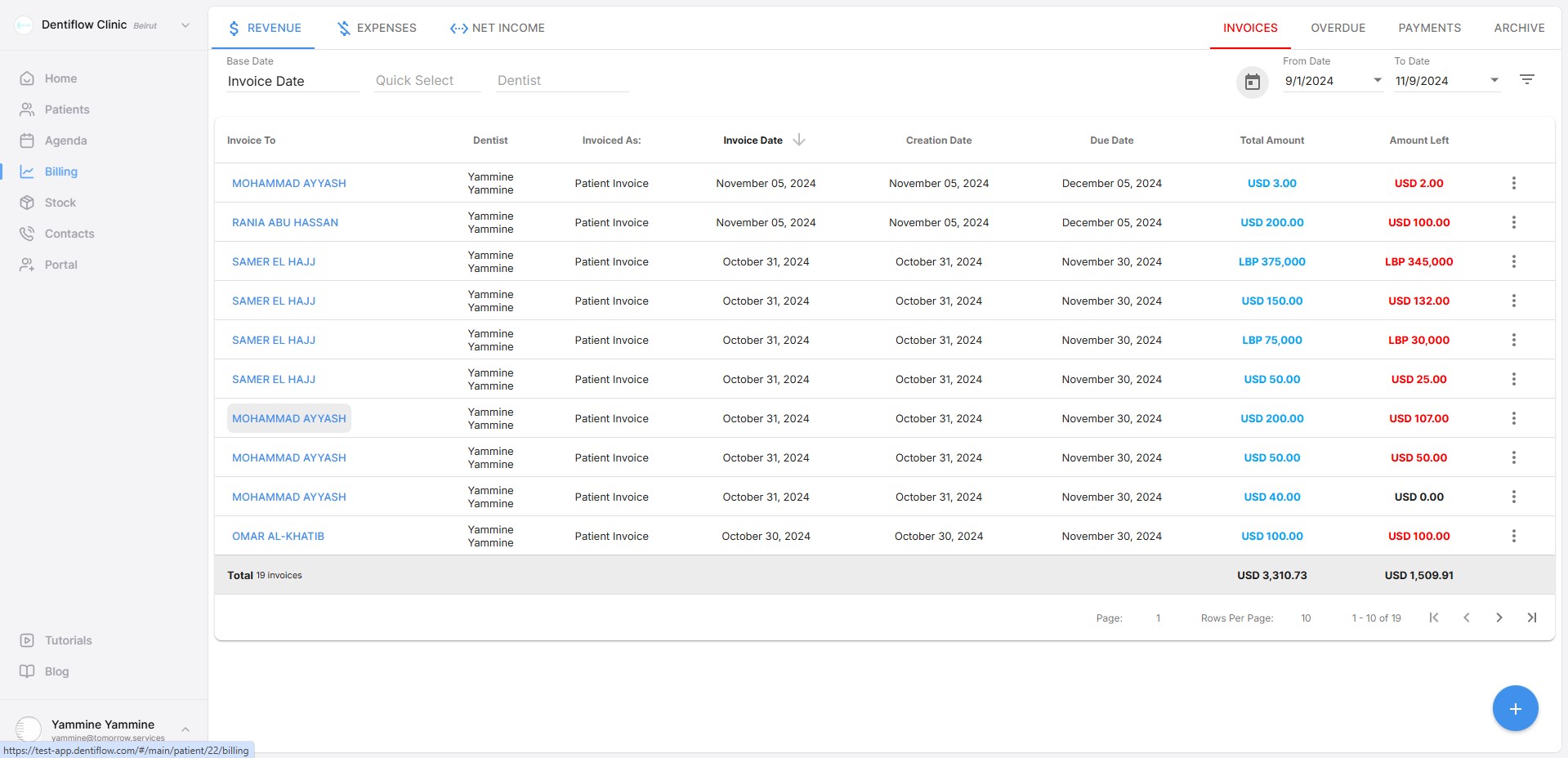The height and width of the screenshot is (758, 1568).
Task: Open row menu for LBP 375,000 invoice
Action: [1513, 261]
